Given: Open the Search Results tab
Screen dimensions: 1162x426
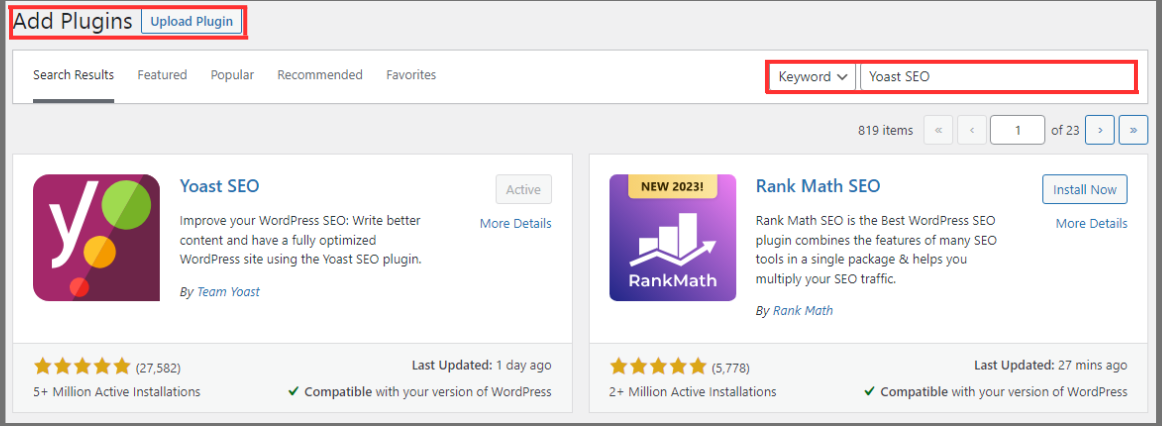Looking at the screenshot, I should click(73, 75).
